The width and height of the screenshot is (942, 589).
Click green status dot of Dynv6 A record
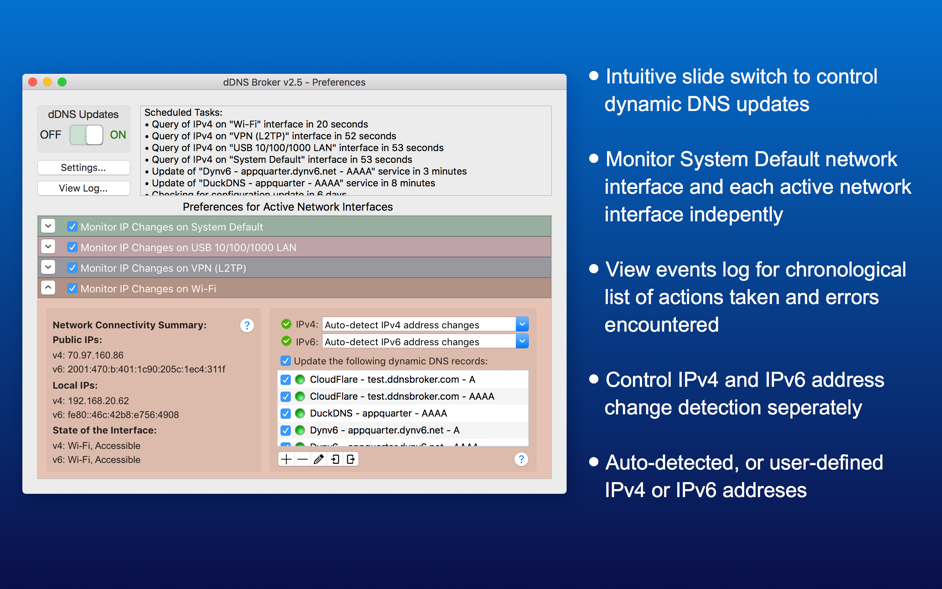tap(300, 430)
